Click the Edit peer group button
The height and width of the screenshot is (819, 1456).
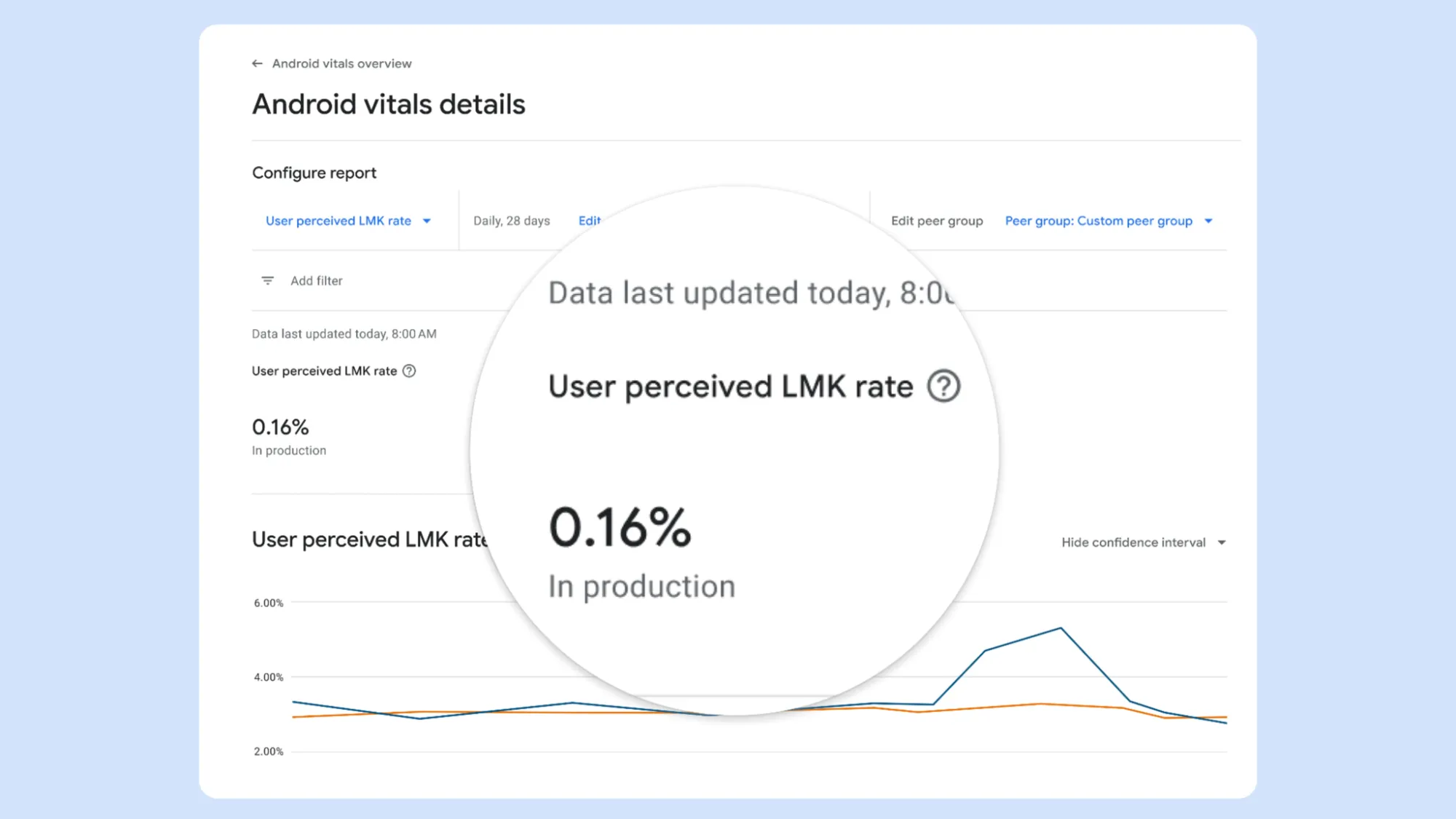click(937, 221)
